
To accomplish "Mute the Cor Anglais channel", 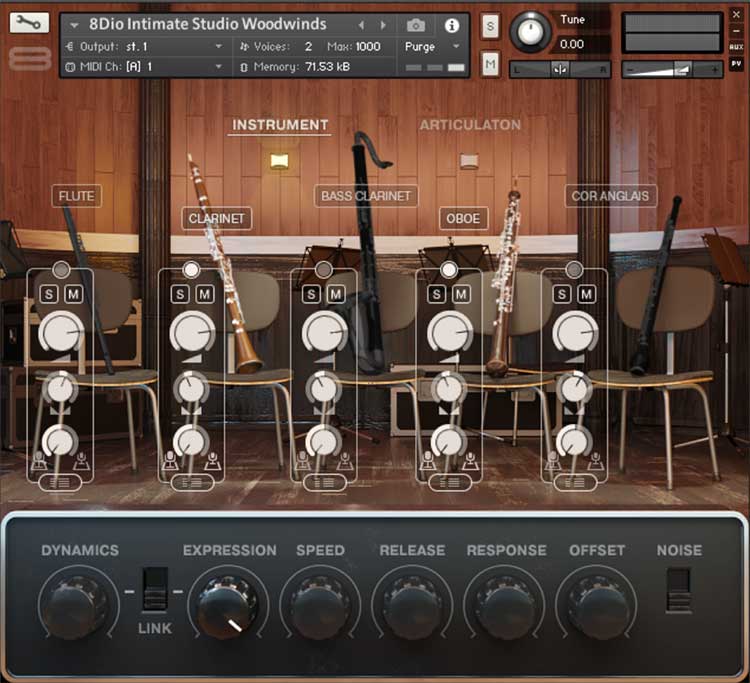I will pyautogui.click(x=586, y=294).
